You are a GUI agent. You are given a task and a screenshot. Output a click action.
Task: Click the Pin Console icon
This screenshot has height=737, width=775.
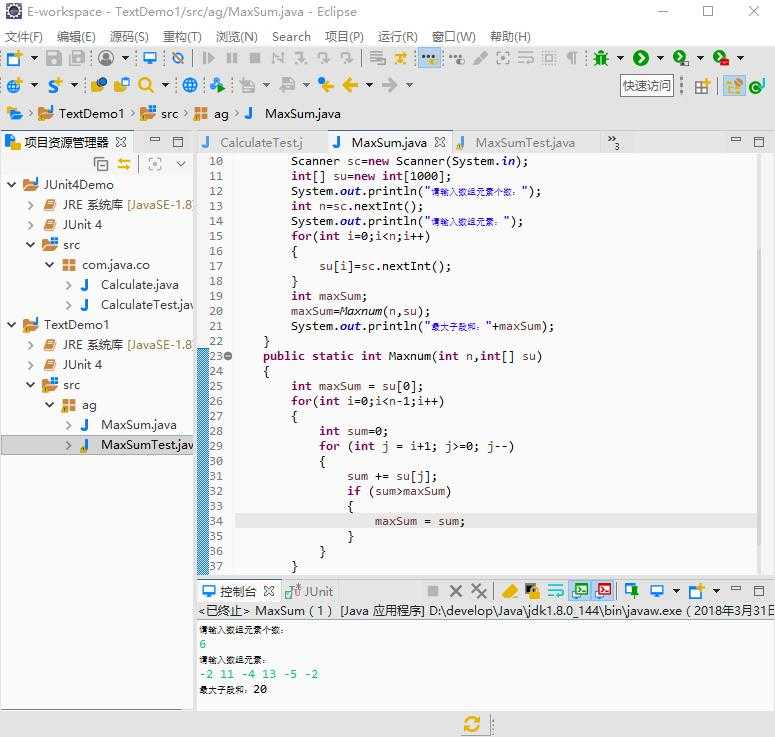(632, 591)
